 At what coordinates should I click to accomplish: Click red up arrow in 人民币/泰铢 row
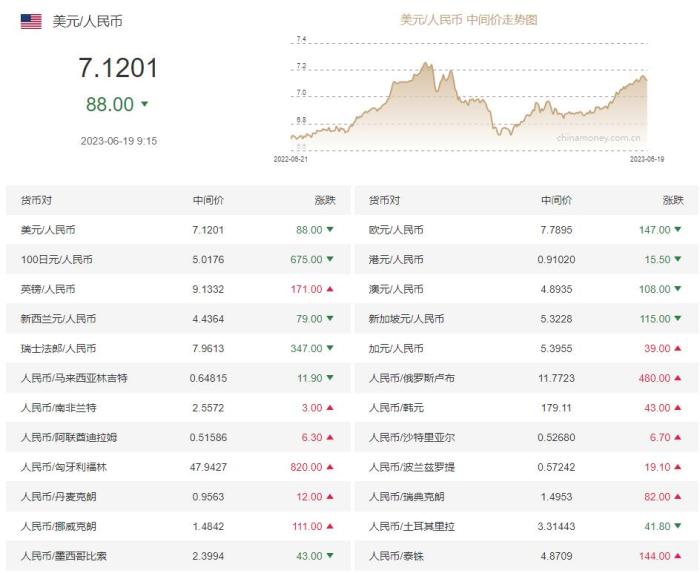[678, 556]
